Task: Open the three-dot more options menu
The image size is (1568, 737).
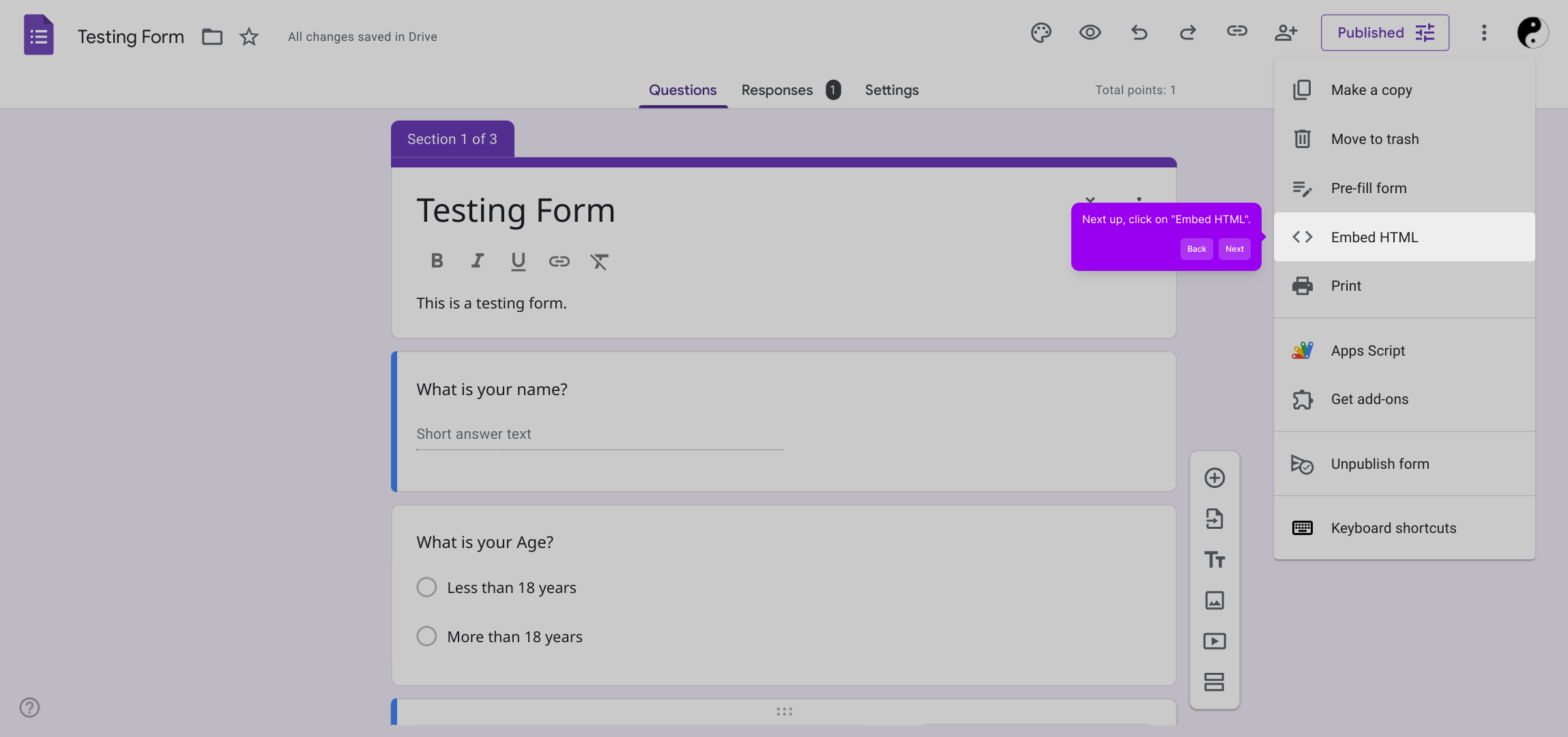Action: point(1483,33)
